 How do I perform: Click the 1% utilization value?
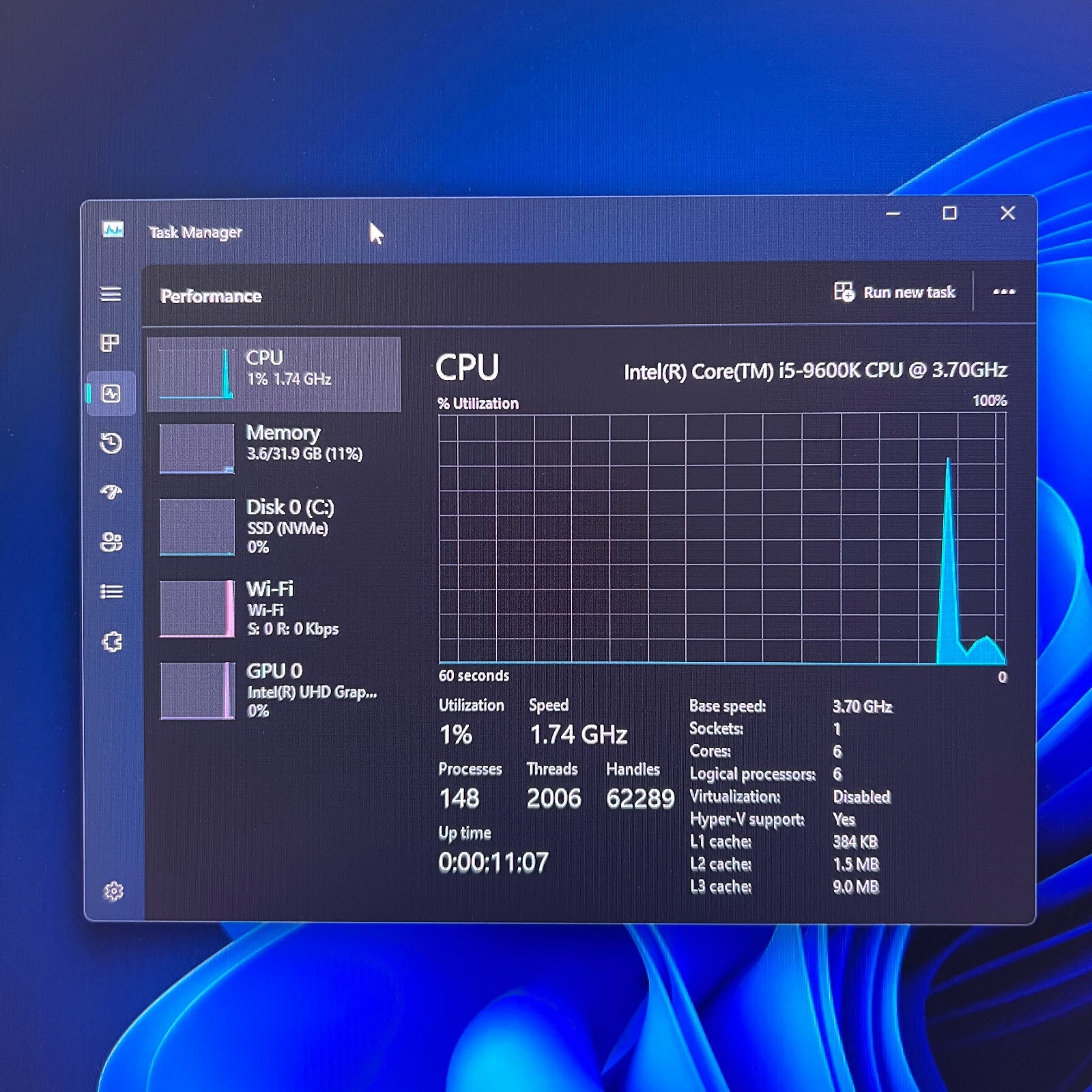tap(456, 735)
